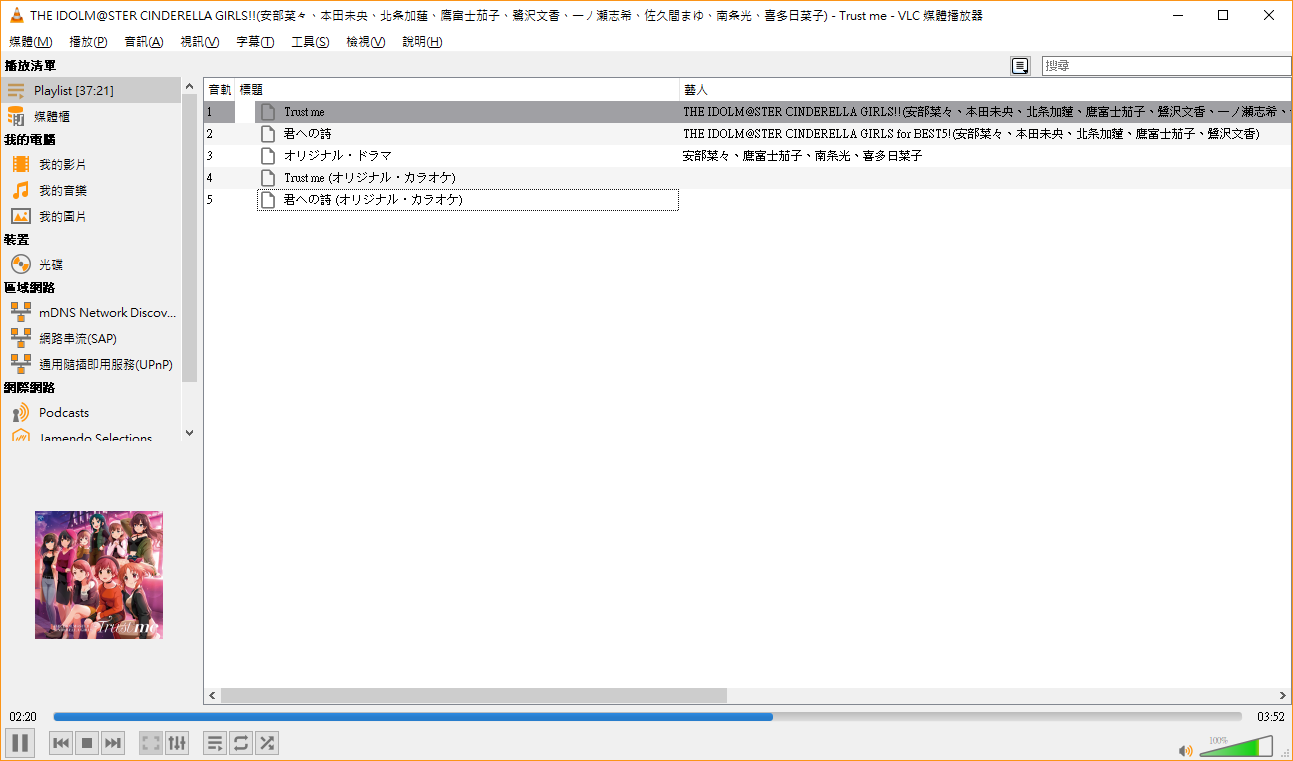Toggle the playlist view button
This screenshot has width=1293, height=761.
pos(215,743)
